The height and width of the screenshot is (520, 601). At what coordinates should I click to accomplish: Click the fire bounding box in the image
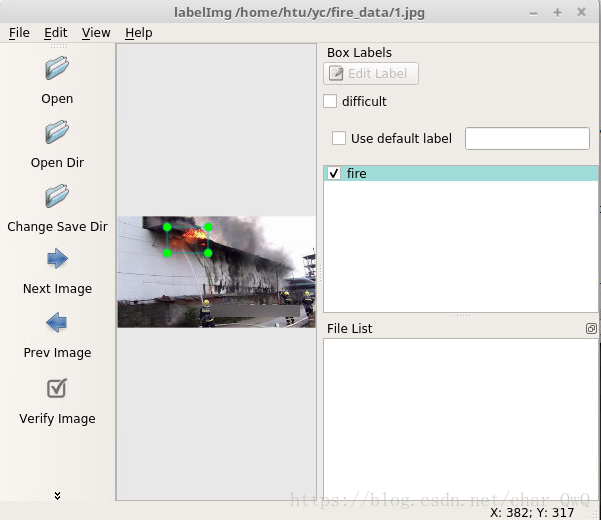(x=187, y=240)
